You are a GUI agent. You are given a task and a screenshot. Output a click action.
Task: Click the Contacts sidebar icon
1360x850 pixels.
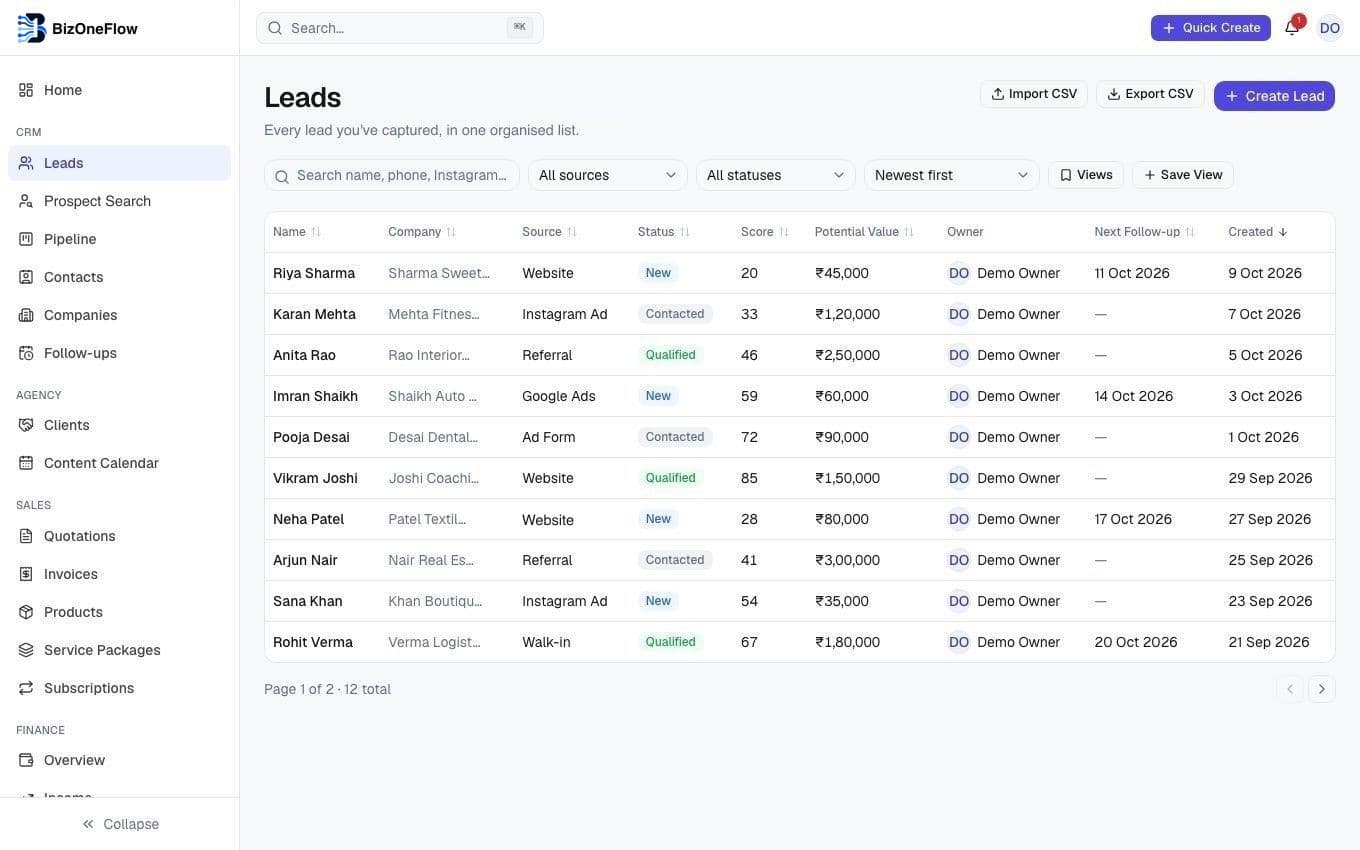pyautogui.click(x=26, y=277)
